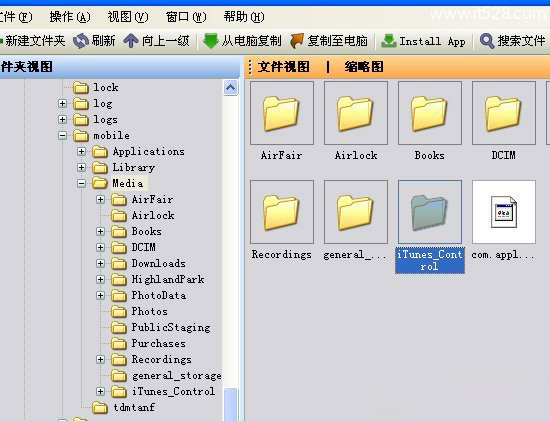Open the 窗口(W) menu
The image size is (550, 421).
click(x=186, y=17)
